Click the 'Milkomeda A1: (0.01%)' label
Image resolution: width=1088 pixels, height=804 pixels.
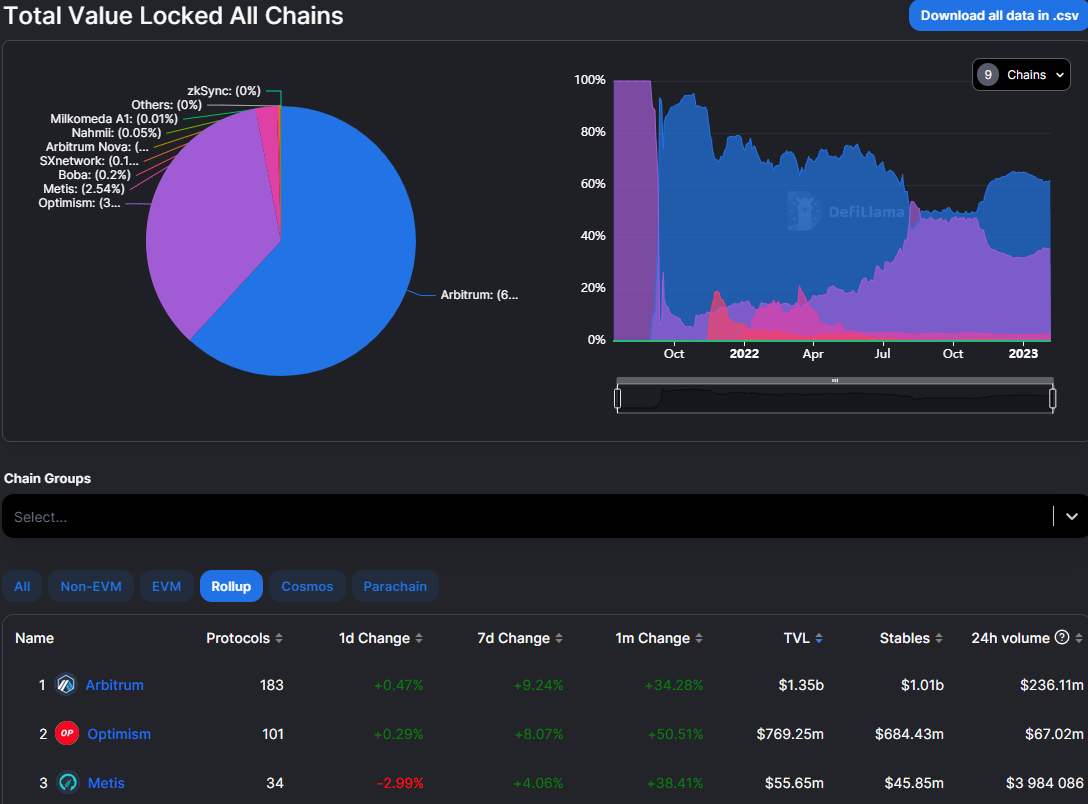(114, 119)
